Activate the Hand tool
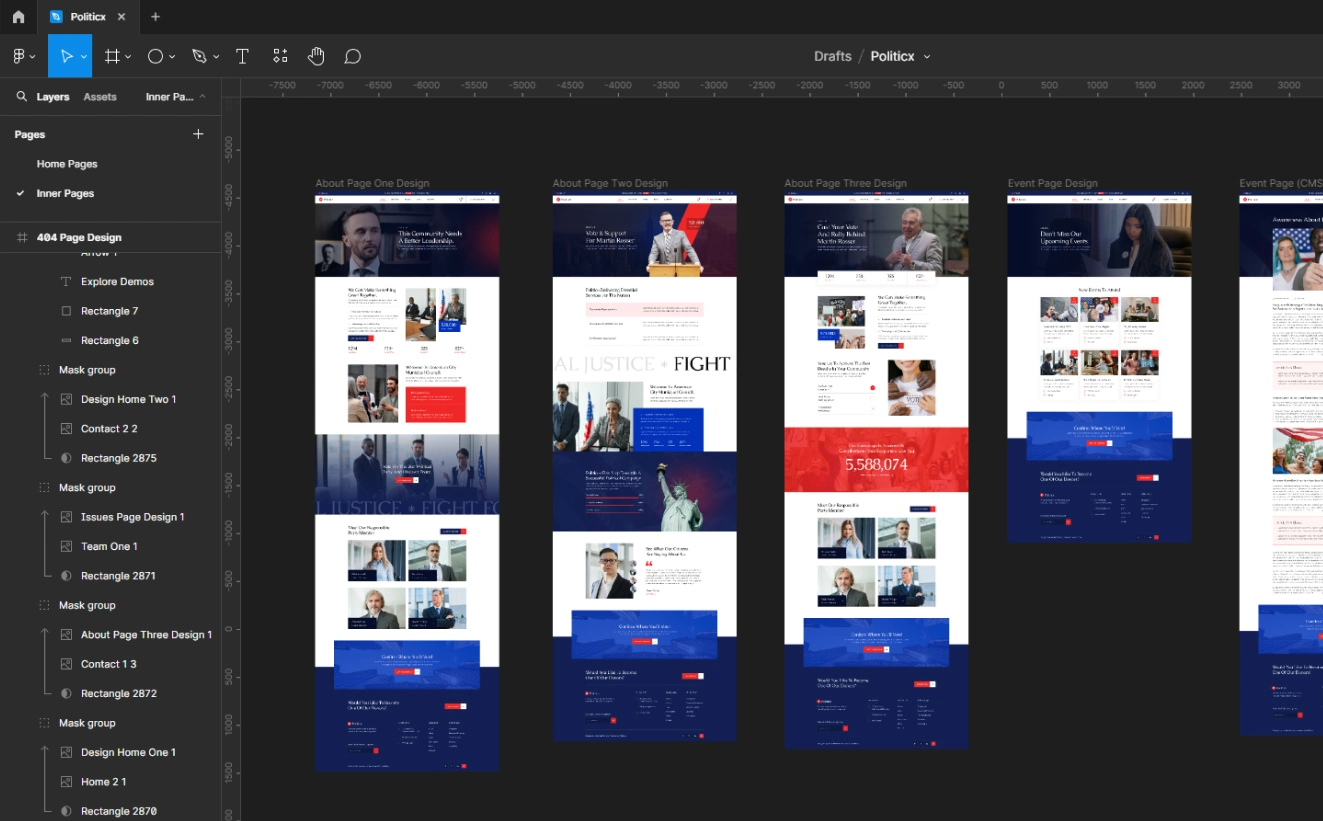This screenshot has height=821, width=1323. click(x=316, y=56)
